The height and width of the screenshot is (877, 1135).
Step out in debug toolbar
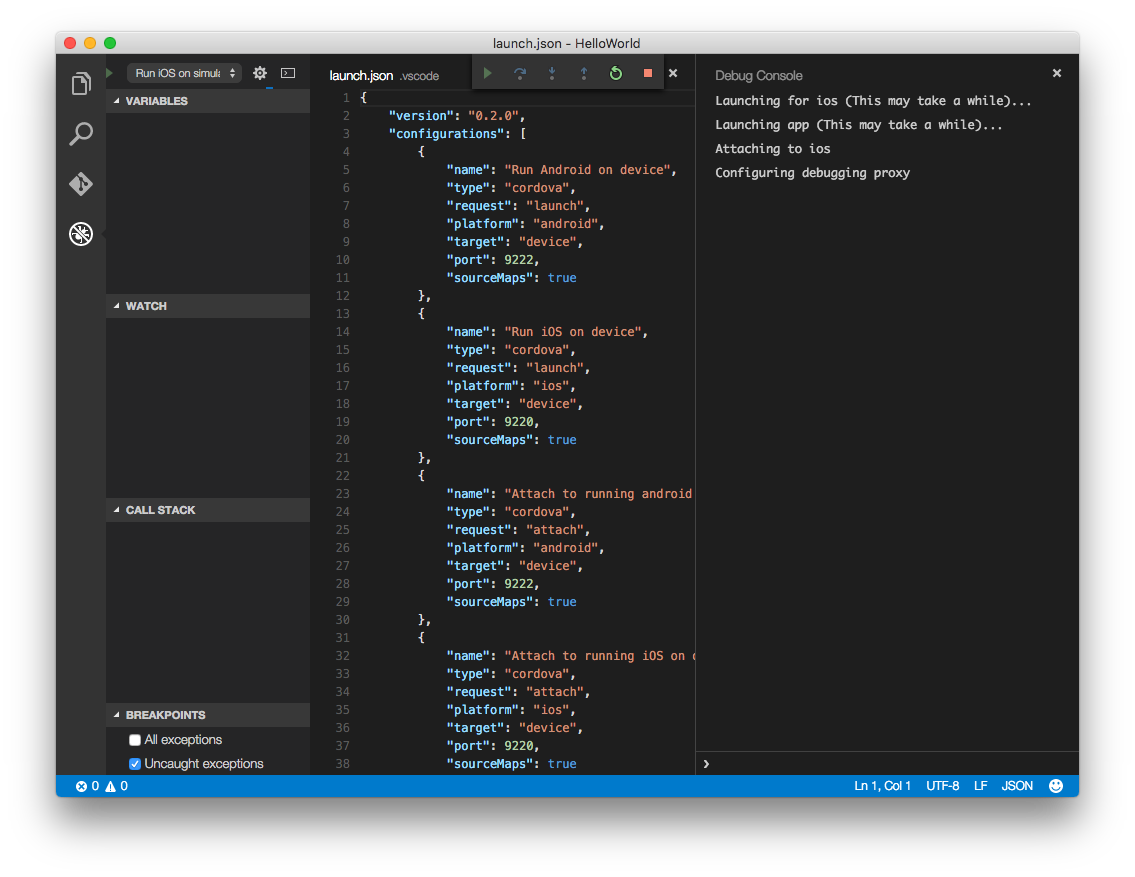coord(583,73)
